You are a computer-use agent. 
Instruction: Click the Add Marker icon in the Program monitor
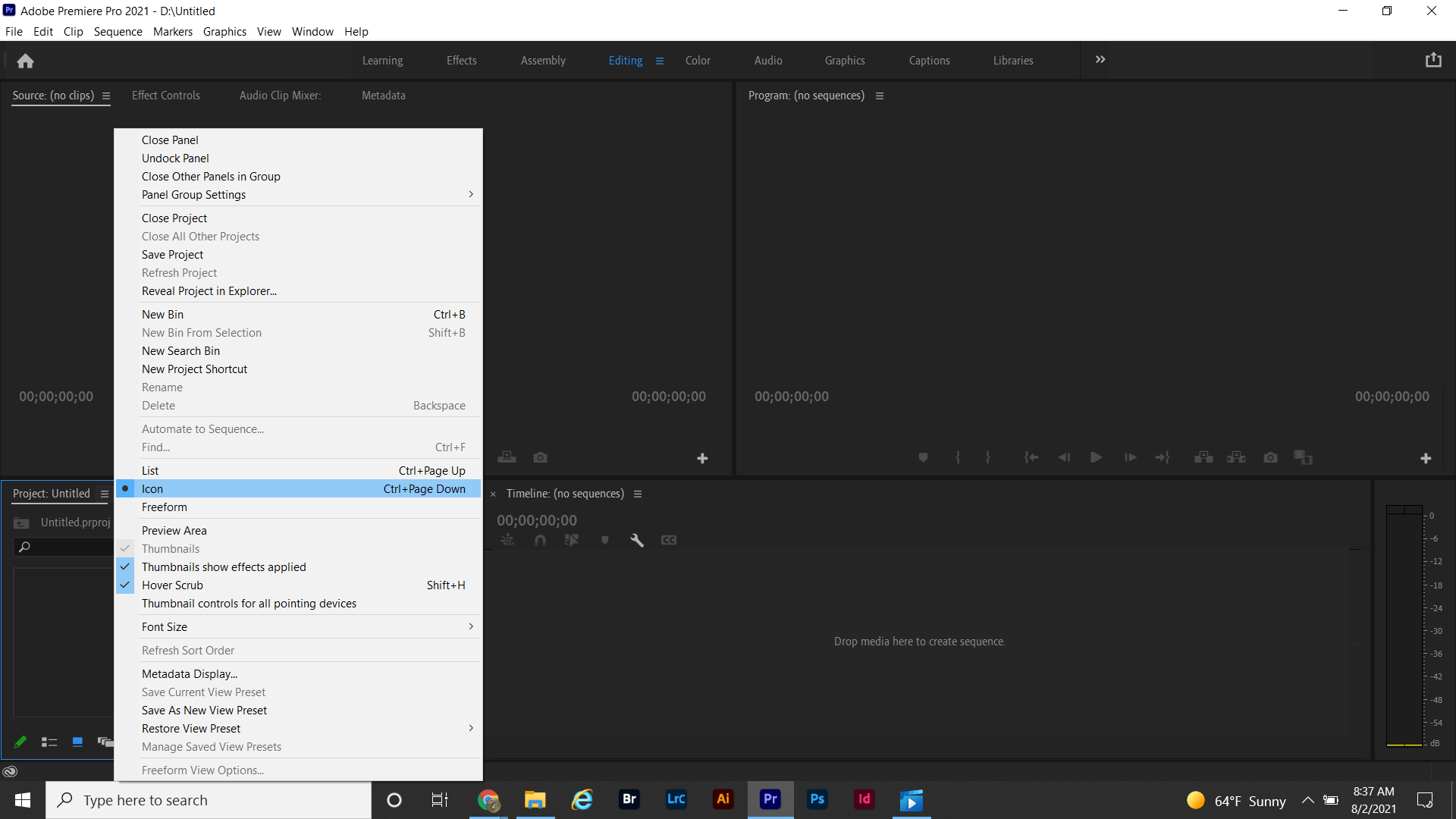[923, 457]
